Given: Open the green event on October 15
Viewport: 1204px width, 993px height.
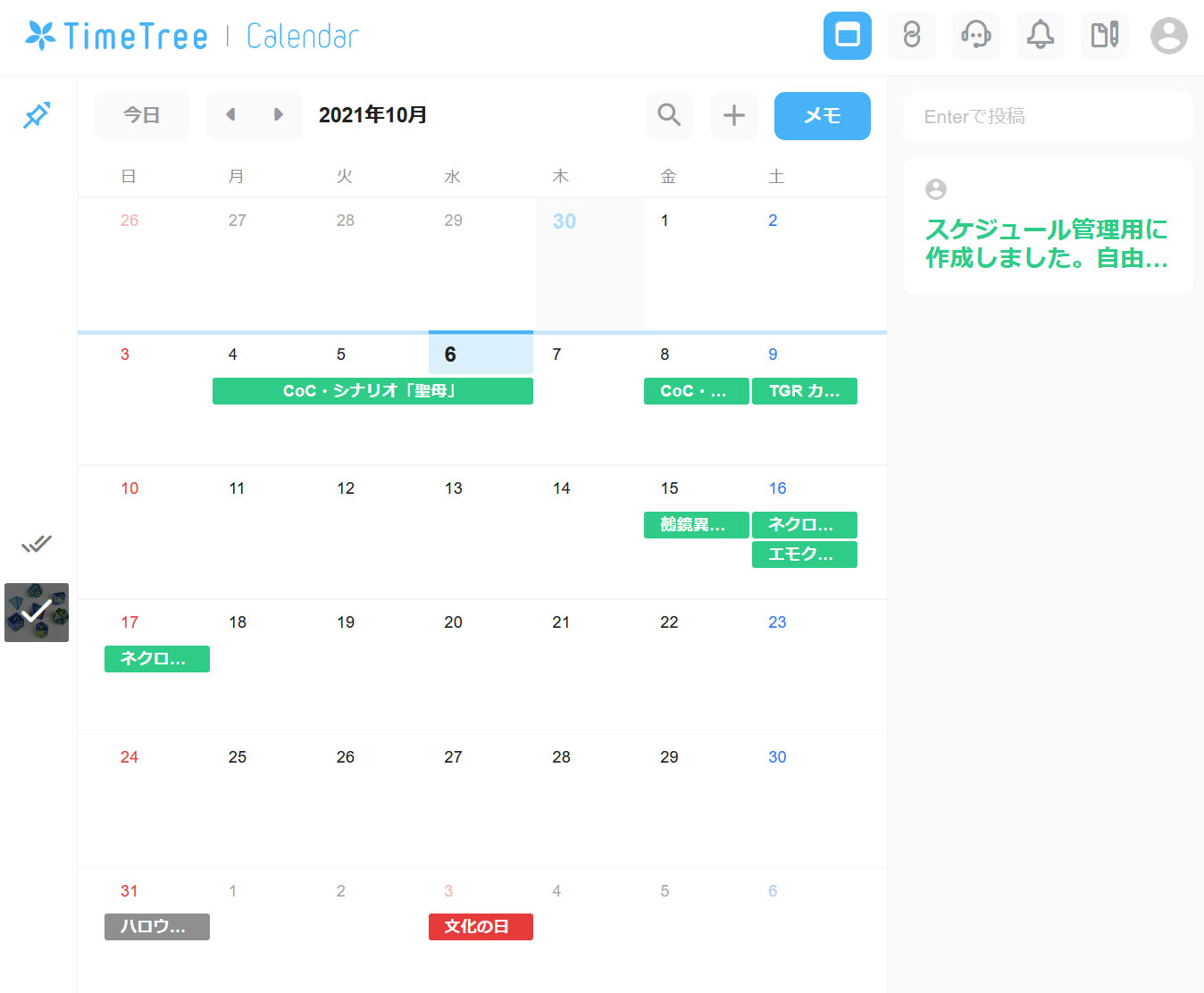Looking at the screenshot, I should [x=697, y=525].
